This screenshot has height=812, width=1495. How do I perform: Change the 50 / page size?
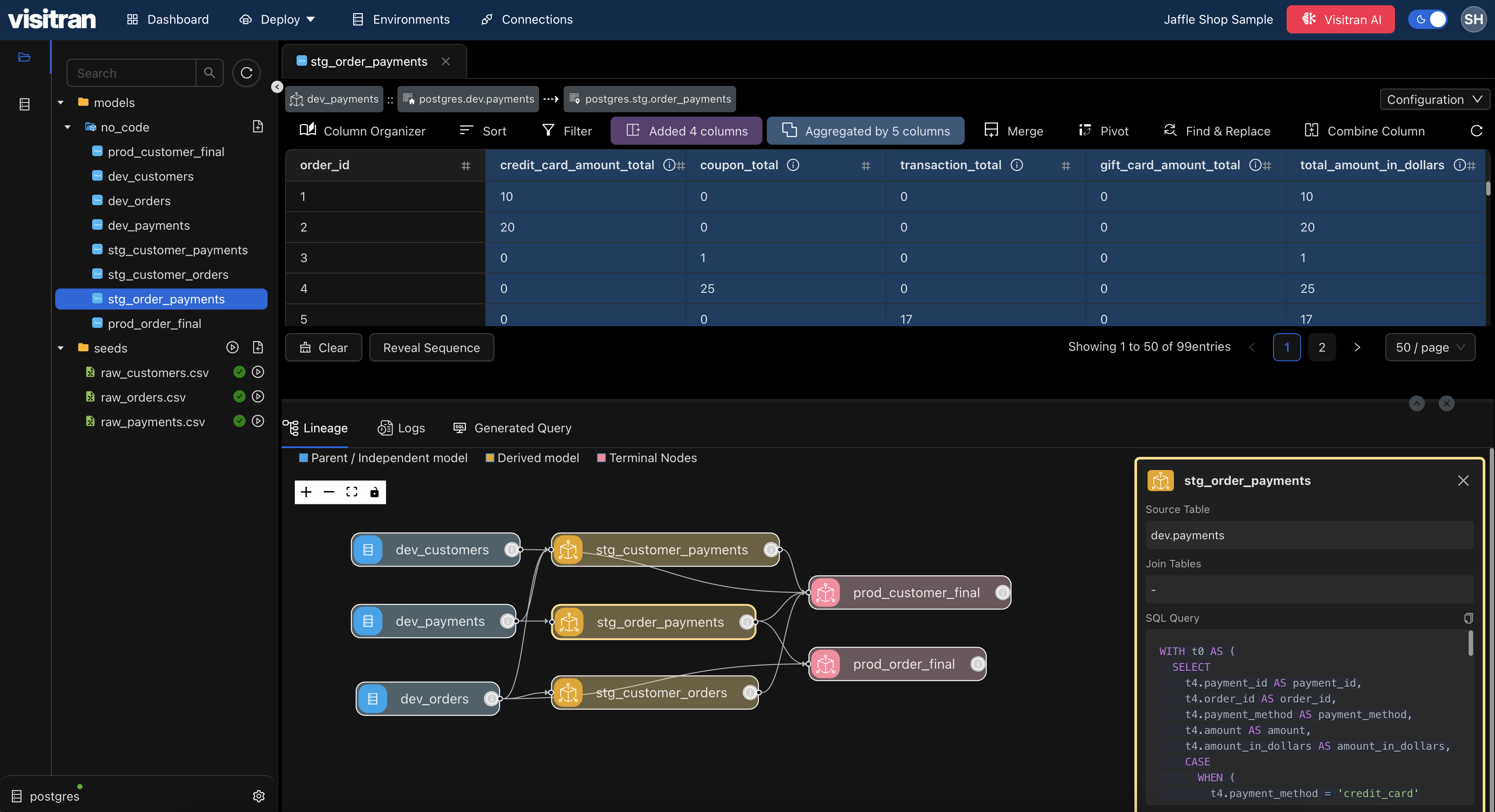point(1430,347)
